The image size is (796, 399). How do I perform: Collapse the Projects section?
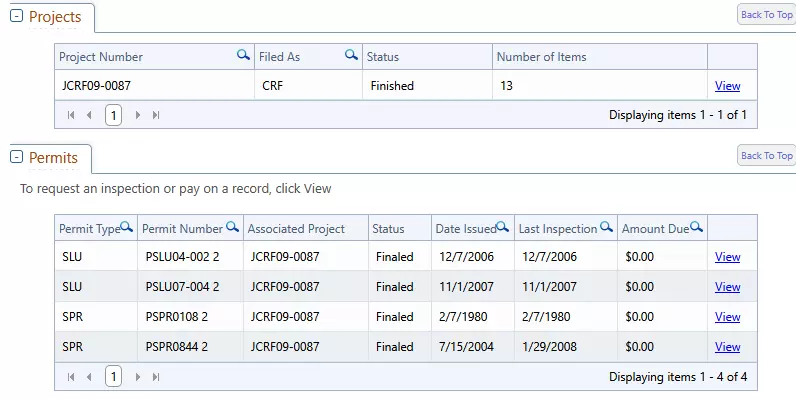(17, 16)
